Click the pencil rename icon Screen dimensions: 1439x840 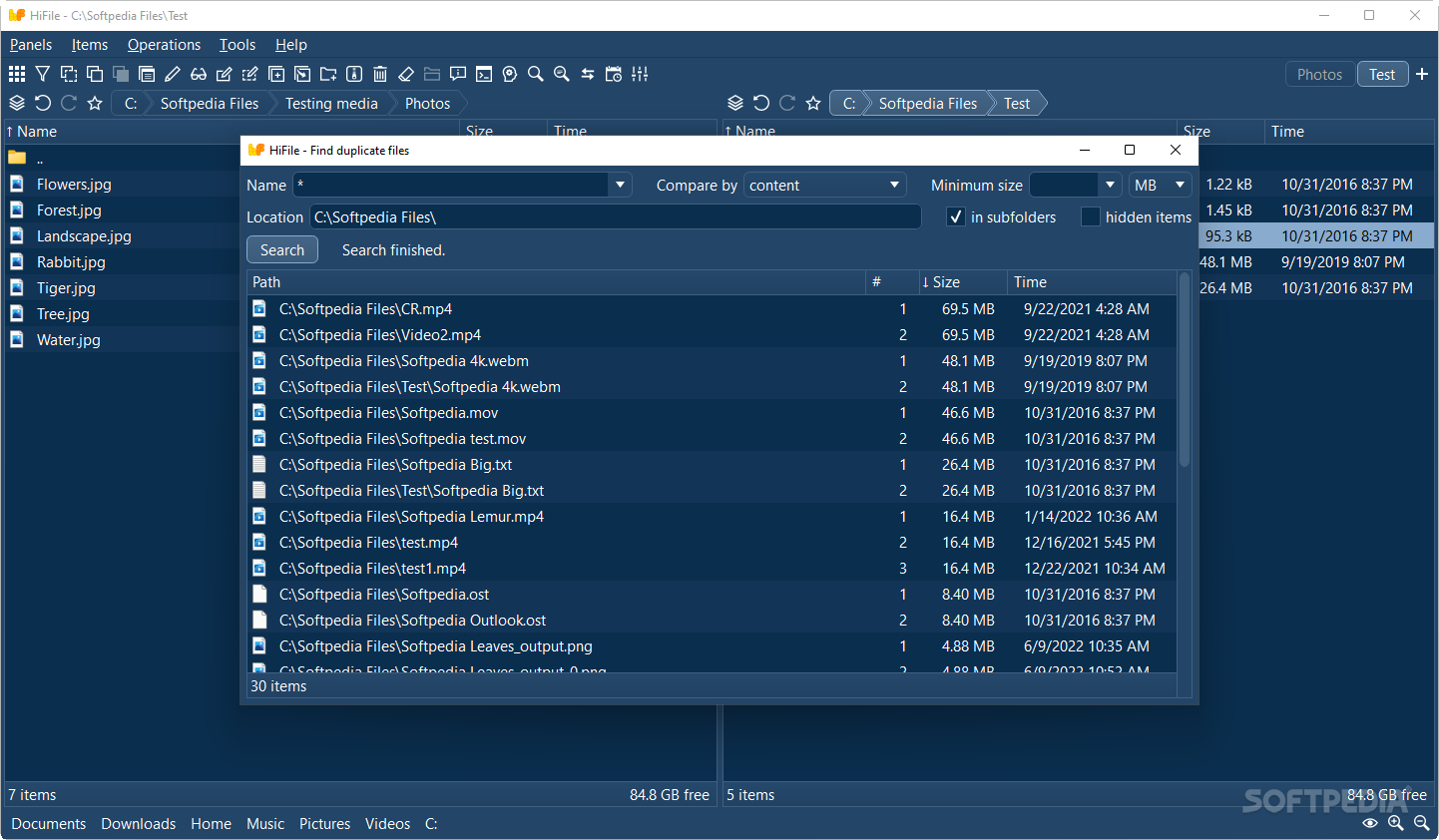point(173,74)
